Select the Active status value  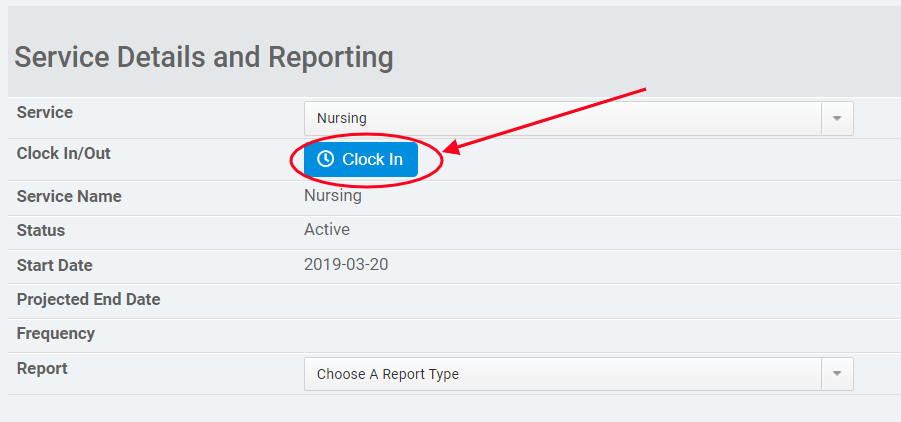click(327, 230)
